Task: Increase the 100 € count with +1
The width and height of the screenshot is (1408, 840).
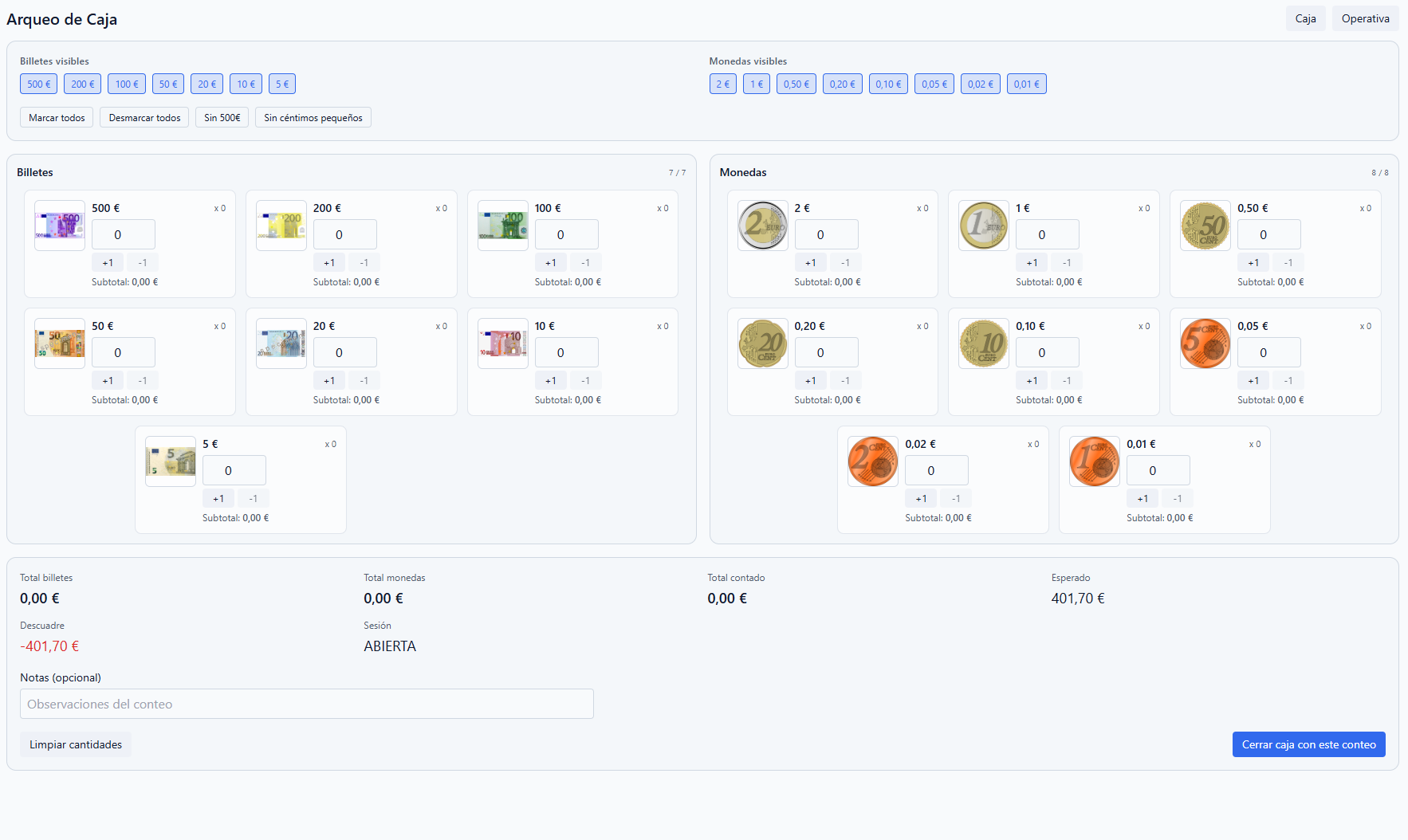Action: point(550,262)
